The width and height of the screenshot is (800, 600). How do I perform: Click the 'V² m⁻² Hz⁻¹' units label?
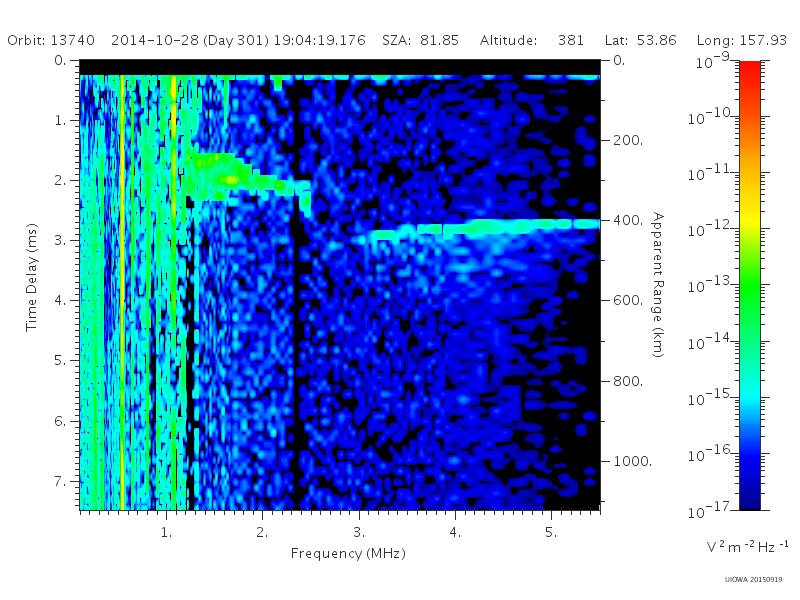(x=747, y=546)
